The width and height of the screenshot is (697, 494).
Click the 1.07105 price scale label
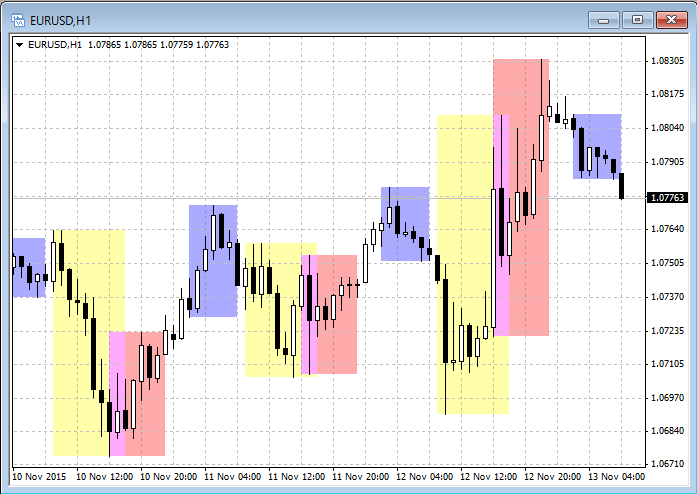pyautogui.click(x=667, y=364)
